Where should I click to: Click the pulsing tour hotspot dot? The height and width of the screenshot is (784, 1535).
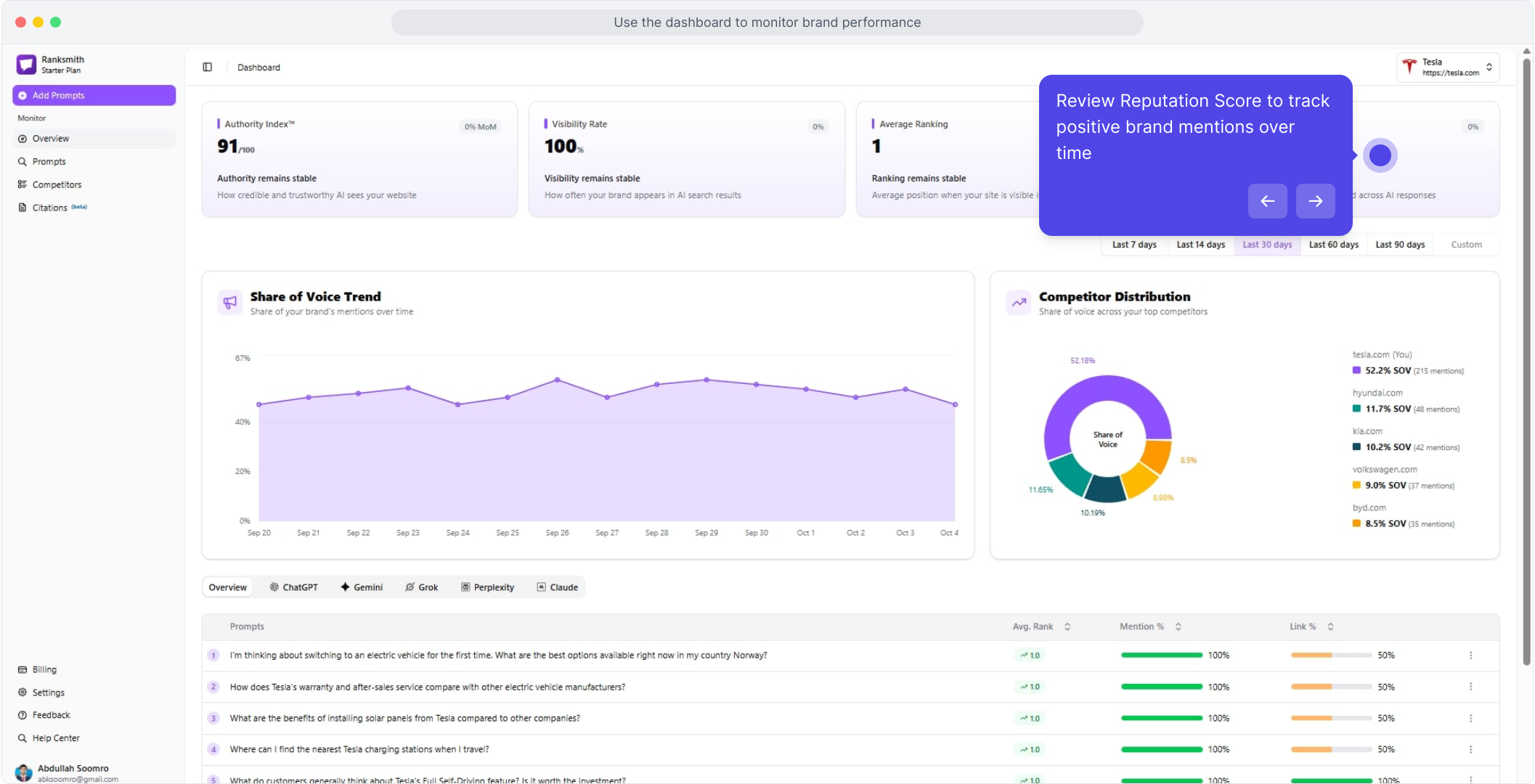coord(1380,155)
